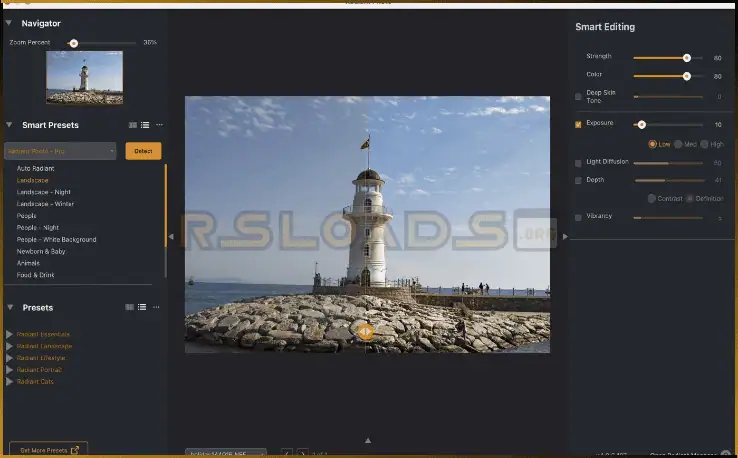Select Low exposure radio option

[652, 145]
